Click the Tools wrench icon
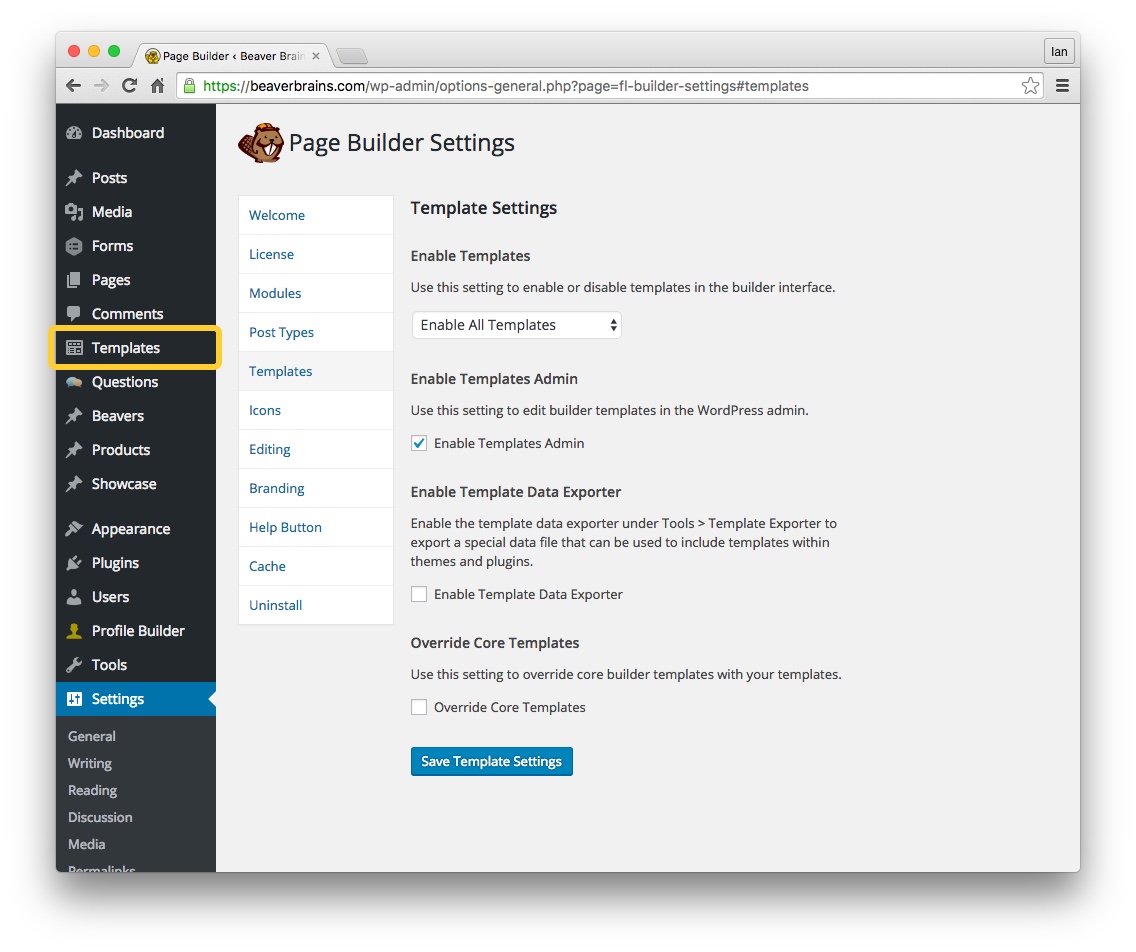This screenshot has height=952, width=1136. pos(74,665)
